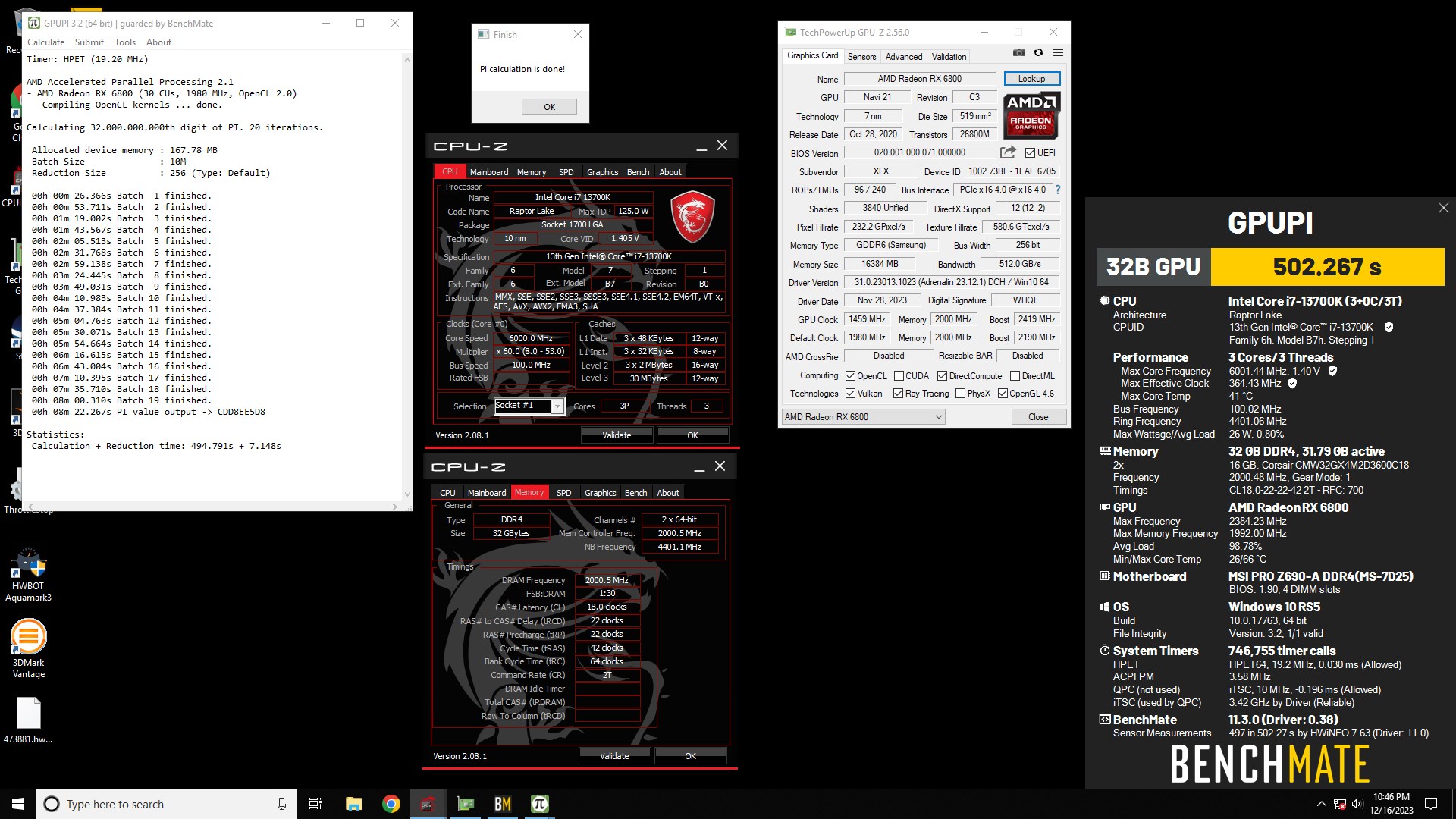The width and height of the screenshot is (1456, 819).
Task: Click the Task View taskbar icon
Action: coord(315,804)
